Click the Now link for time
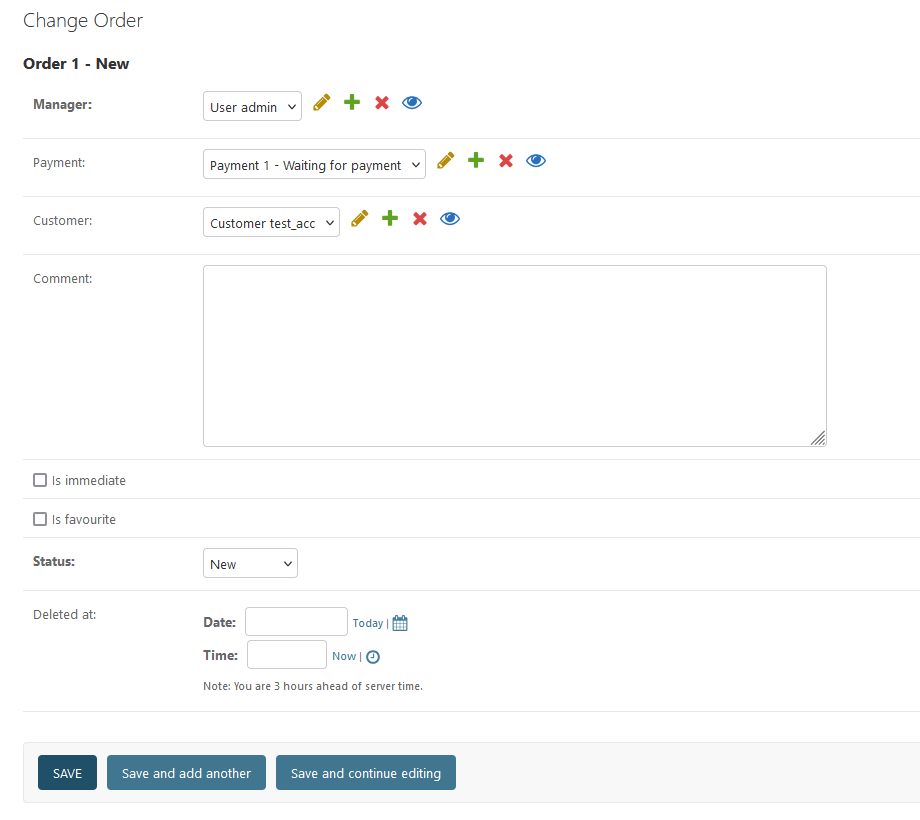The image size is (920, 820). 344,656
